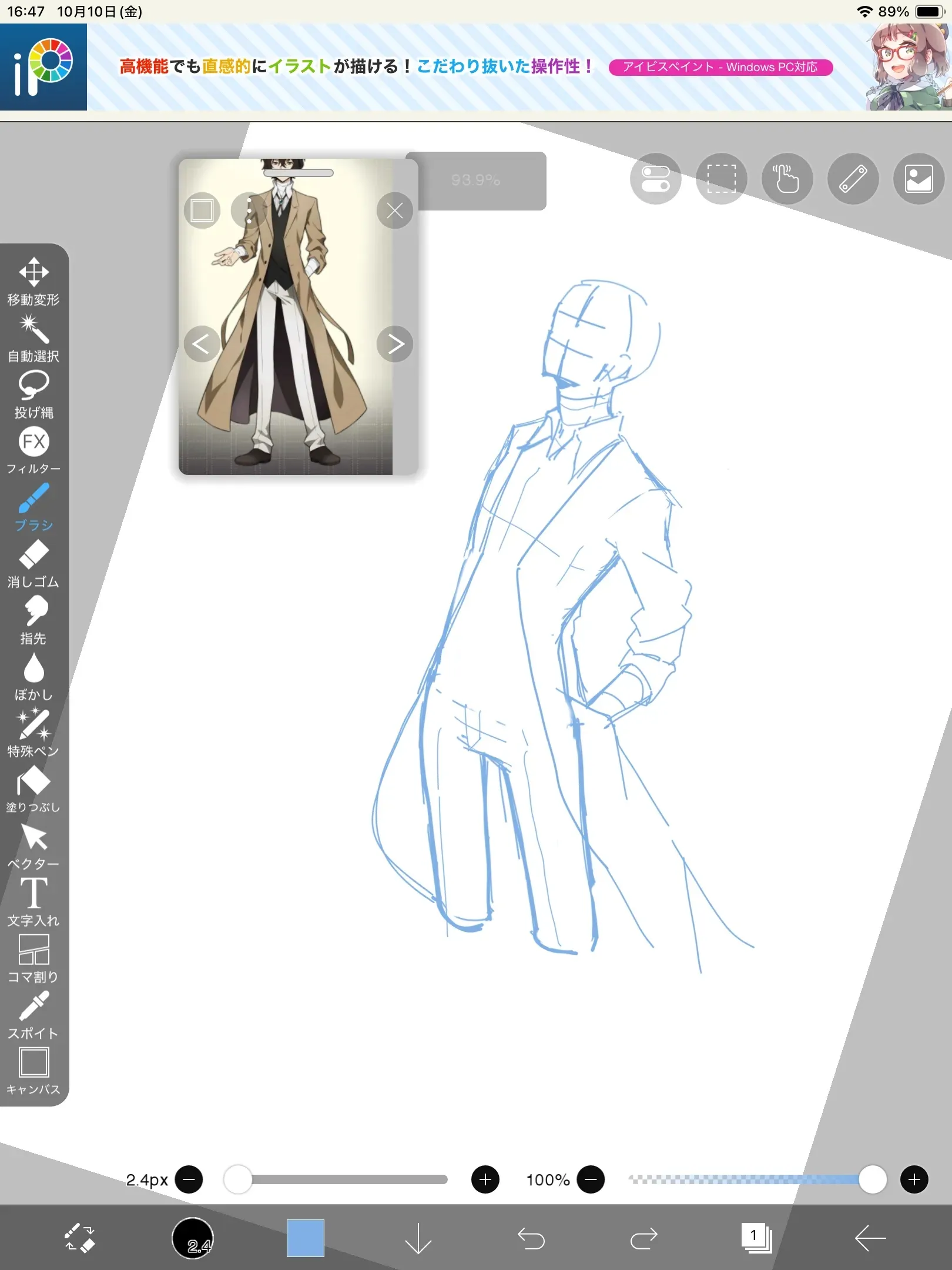The height and width of the screenshot is (1270, 952).
Task: Tap the reference window top drag handle
Action: (x=299, y=173)
